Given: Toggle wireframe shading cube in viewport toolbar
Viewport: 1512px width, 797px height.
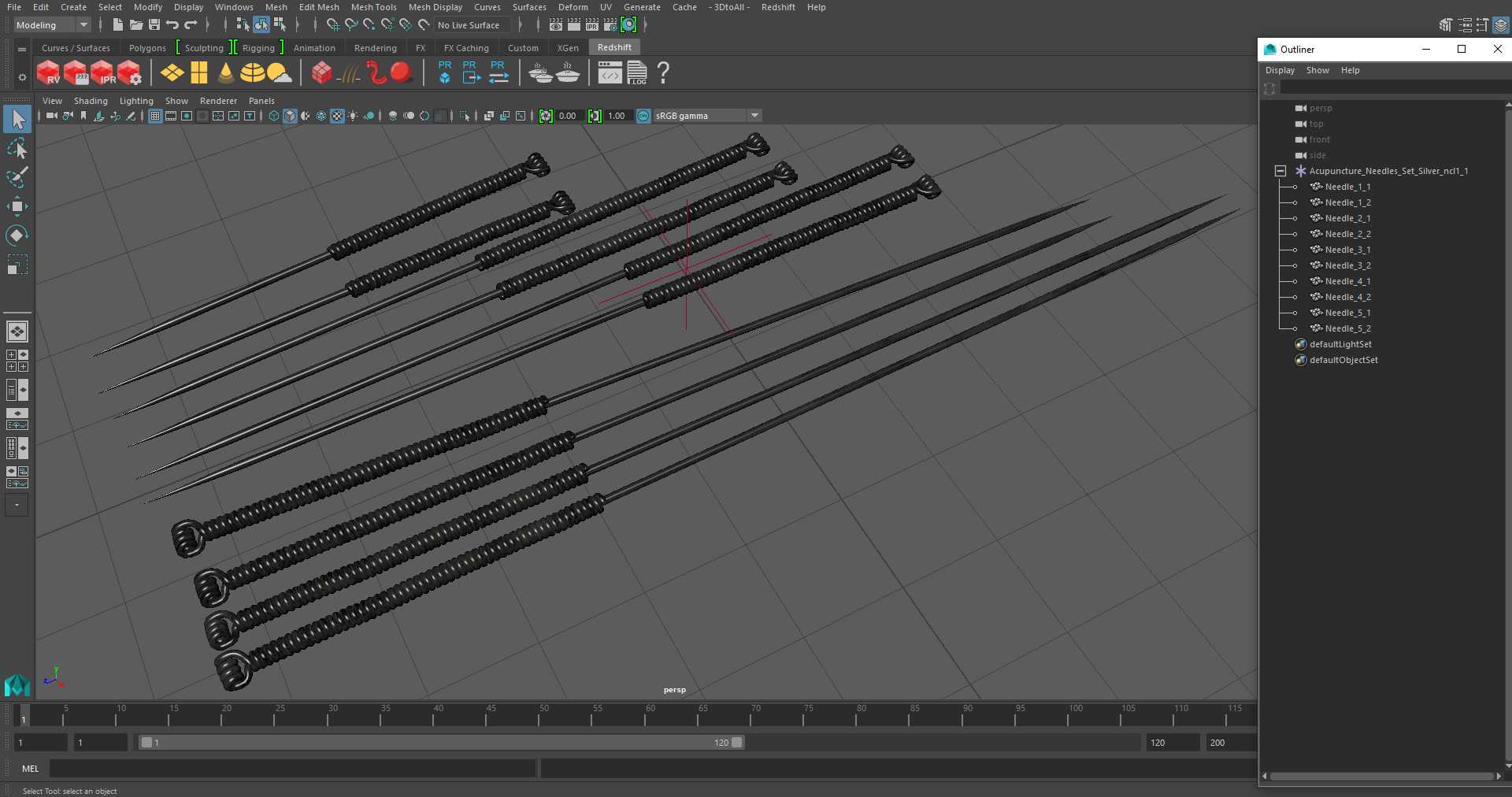Looking at the screenshot, I should pos(274,116).
